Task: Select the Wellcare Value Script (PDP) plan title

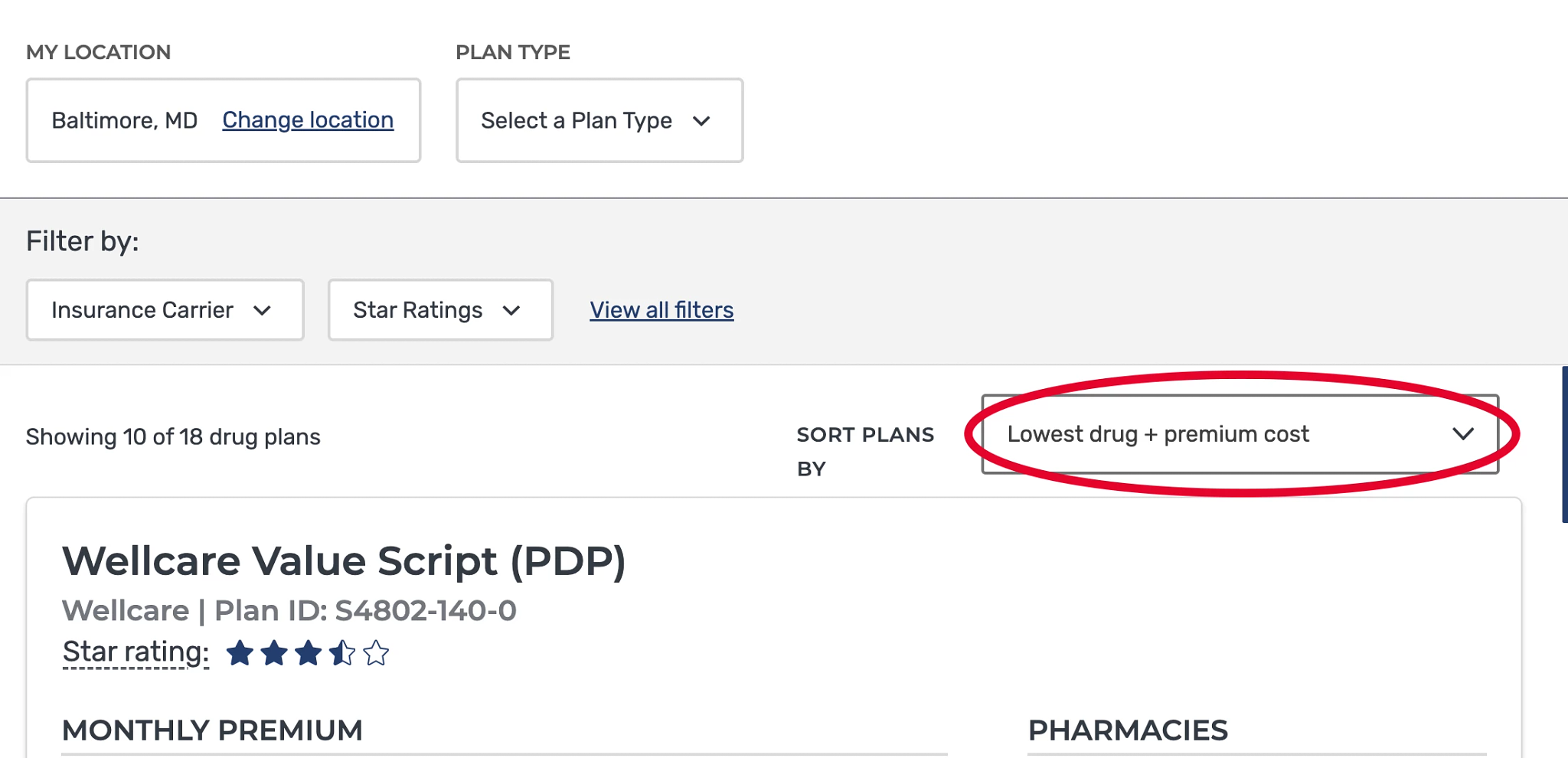Action: (344, 560)
